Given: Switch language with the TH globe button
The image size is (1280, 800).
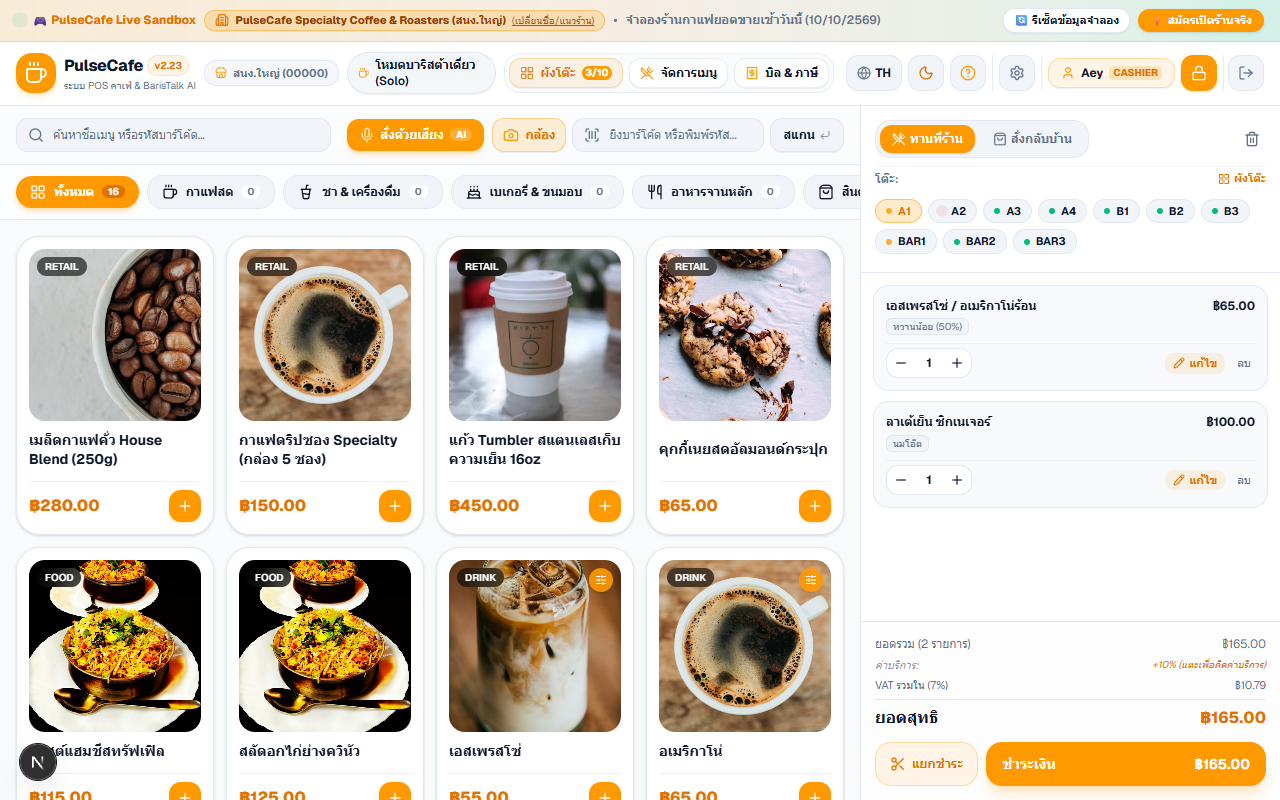Looking at the screenshot, I should click(x=874, y=73).
